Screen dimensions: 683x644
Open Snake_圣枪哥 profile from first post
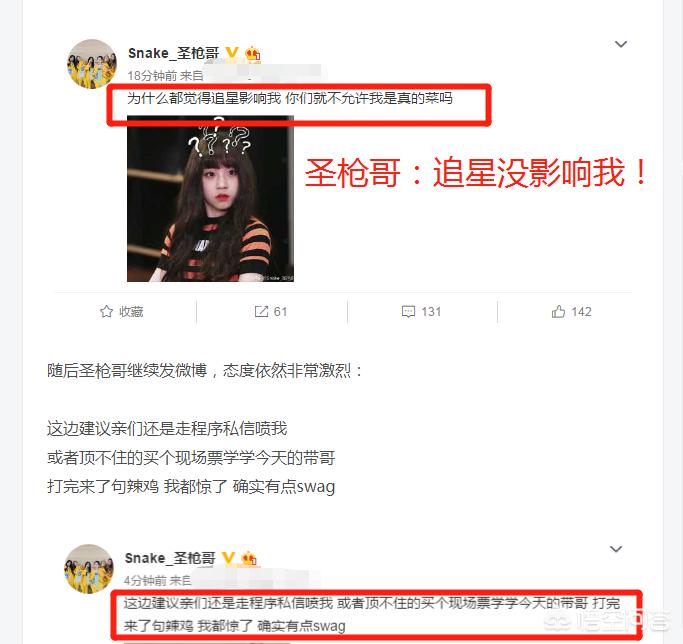pos(173,53)
